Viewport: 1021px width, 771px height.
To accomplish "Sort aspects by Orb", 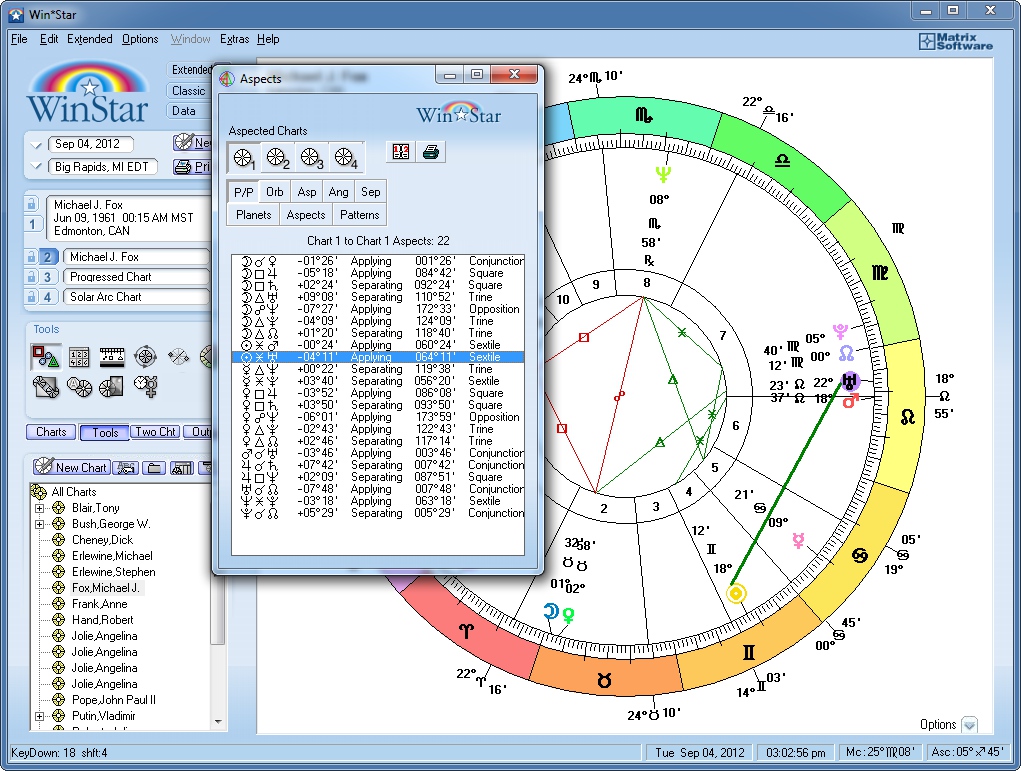I will tap(275, 192).
